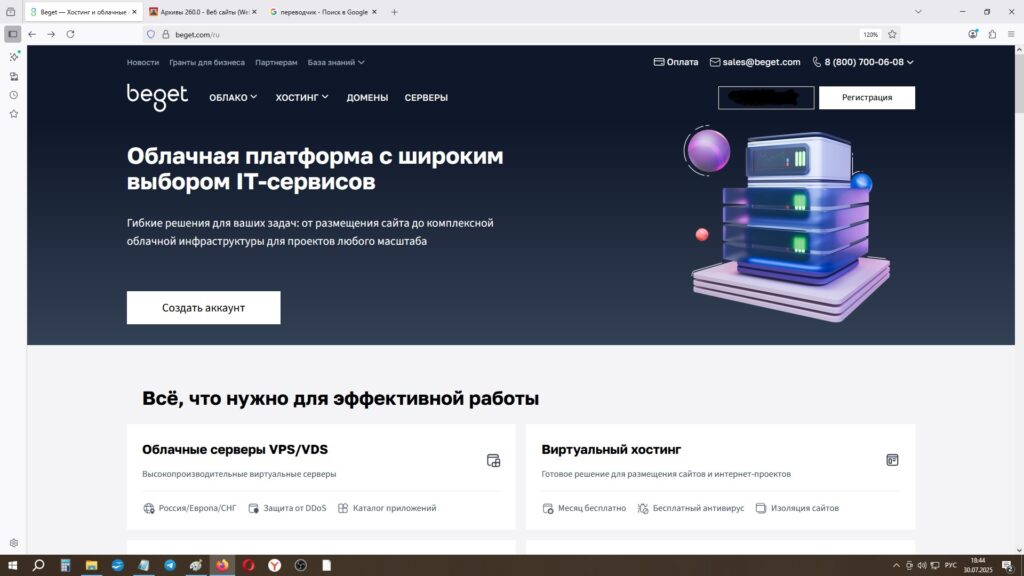The height and width of the screenshot is (576, 1024).
Task: Click the taskbar clock and date
Action: pyautogui.click(x=978, y=566)
